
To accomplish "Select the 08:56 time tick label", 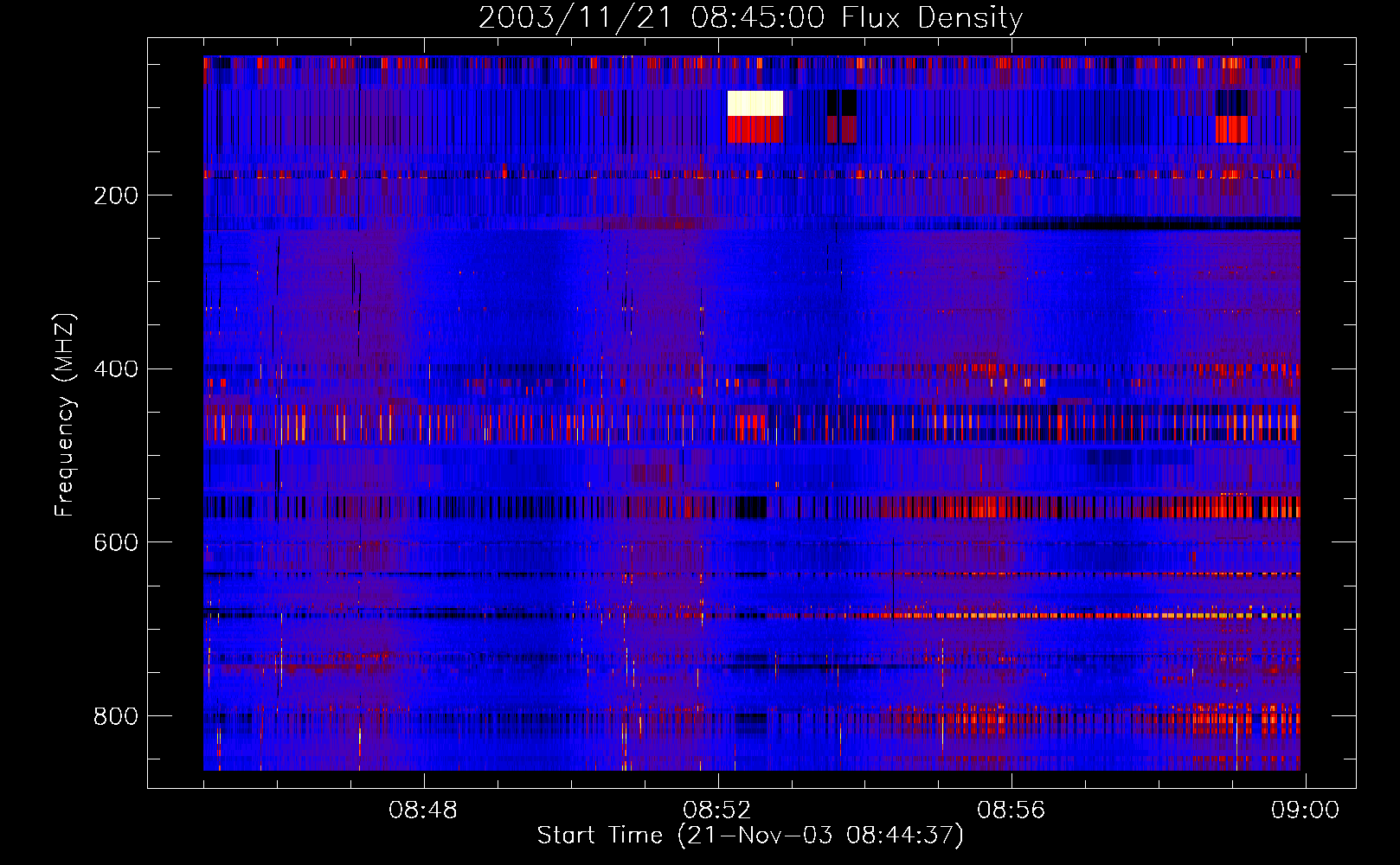I will pos(1011,811).
